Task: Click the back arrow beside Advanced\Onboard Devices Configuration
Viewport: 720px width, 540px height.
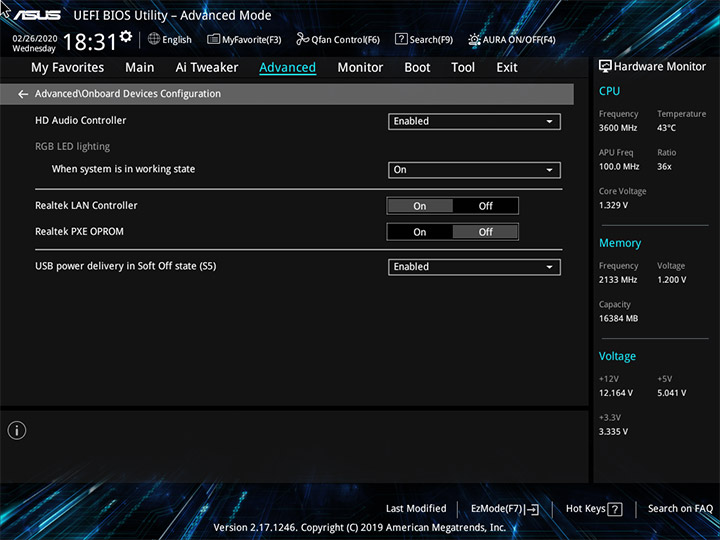Action: pos(23,94)
